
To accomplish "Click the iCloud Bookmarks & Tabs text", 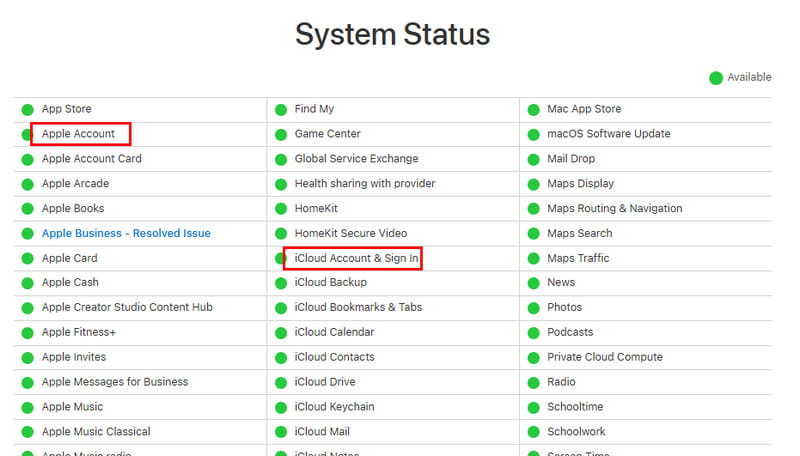I will (358, 307).
